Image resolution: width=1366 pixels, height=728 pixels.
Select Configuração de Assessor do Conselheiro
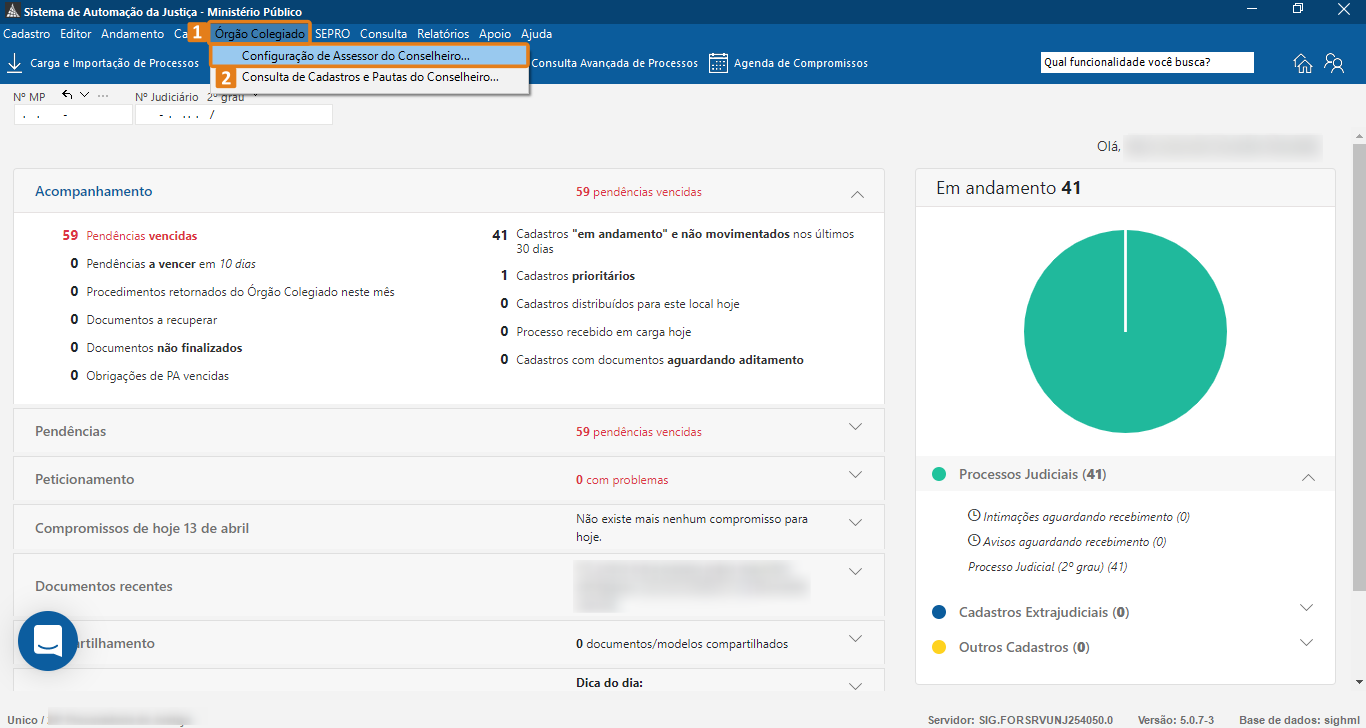pyautogui.click(x=370, y=55)
